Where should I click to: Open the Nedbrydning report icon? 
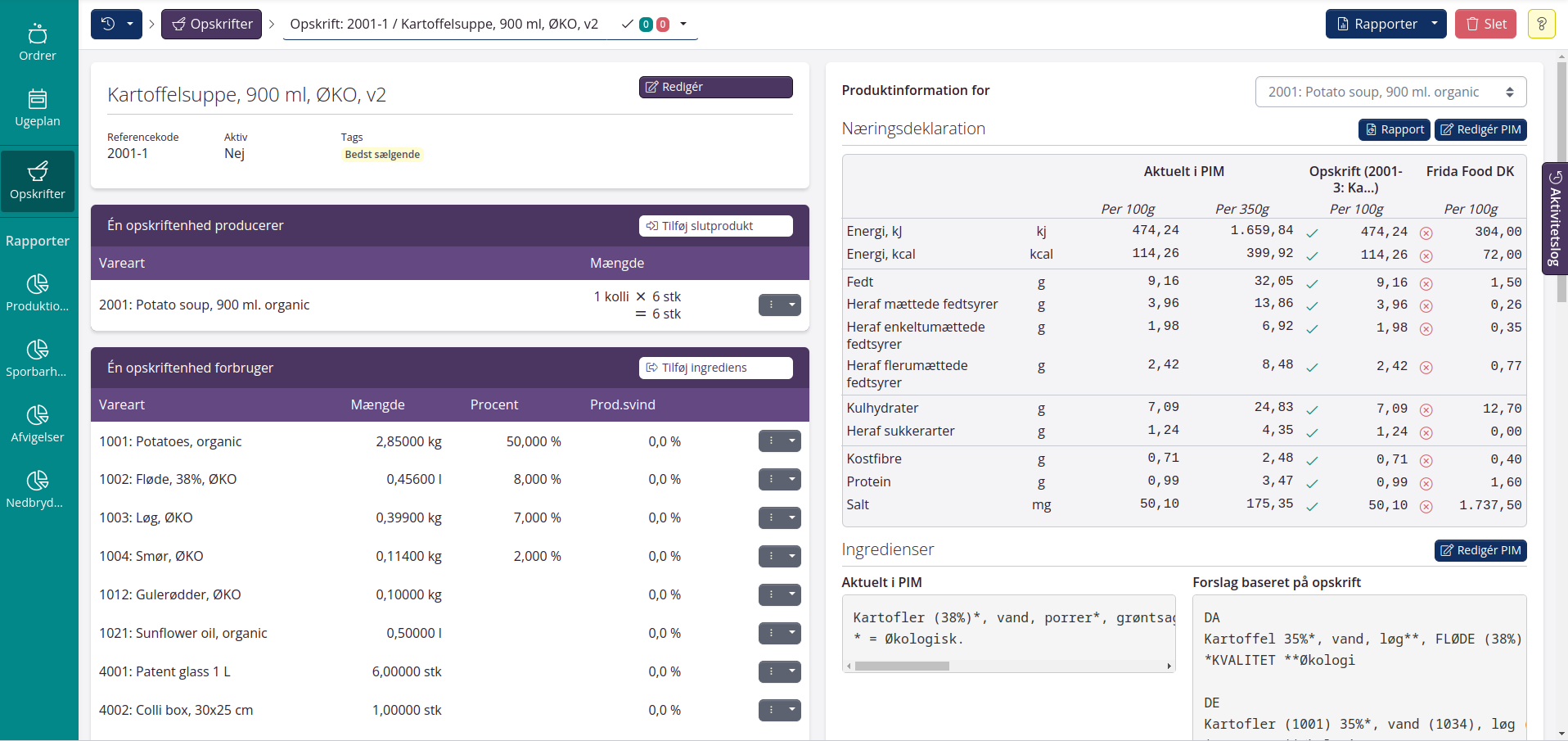(x=38, y=490)
